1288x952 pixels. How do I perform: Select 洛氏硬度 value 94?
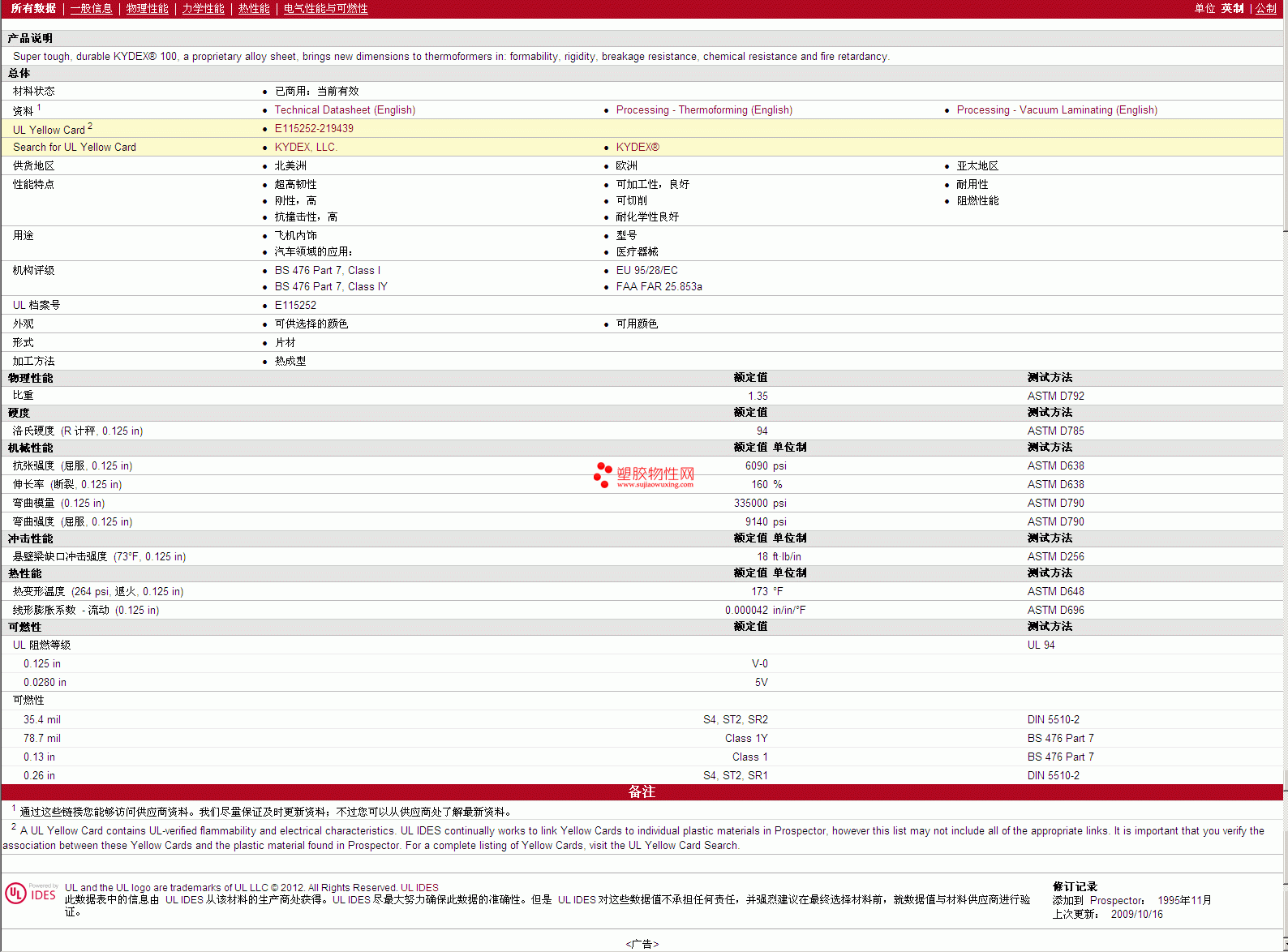click(x=762, y=431)
